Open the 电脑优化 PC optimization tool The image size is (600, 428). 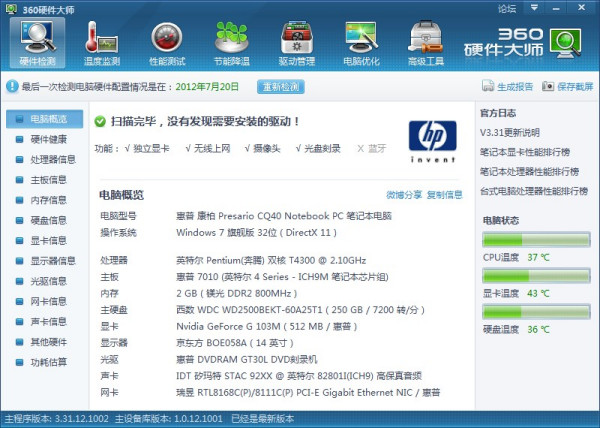[361, 43]
